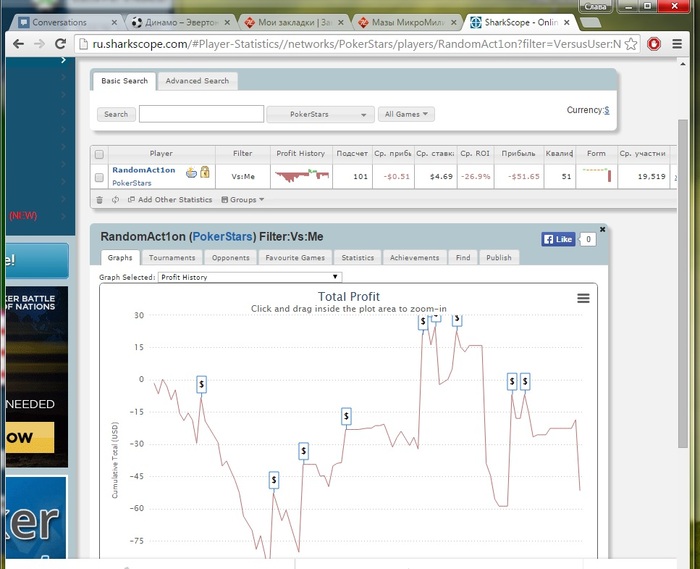Click the Form sparkline in row
700x569 pixels.
coord(596,175)
